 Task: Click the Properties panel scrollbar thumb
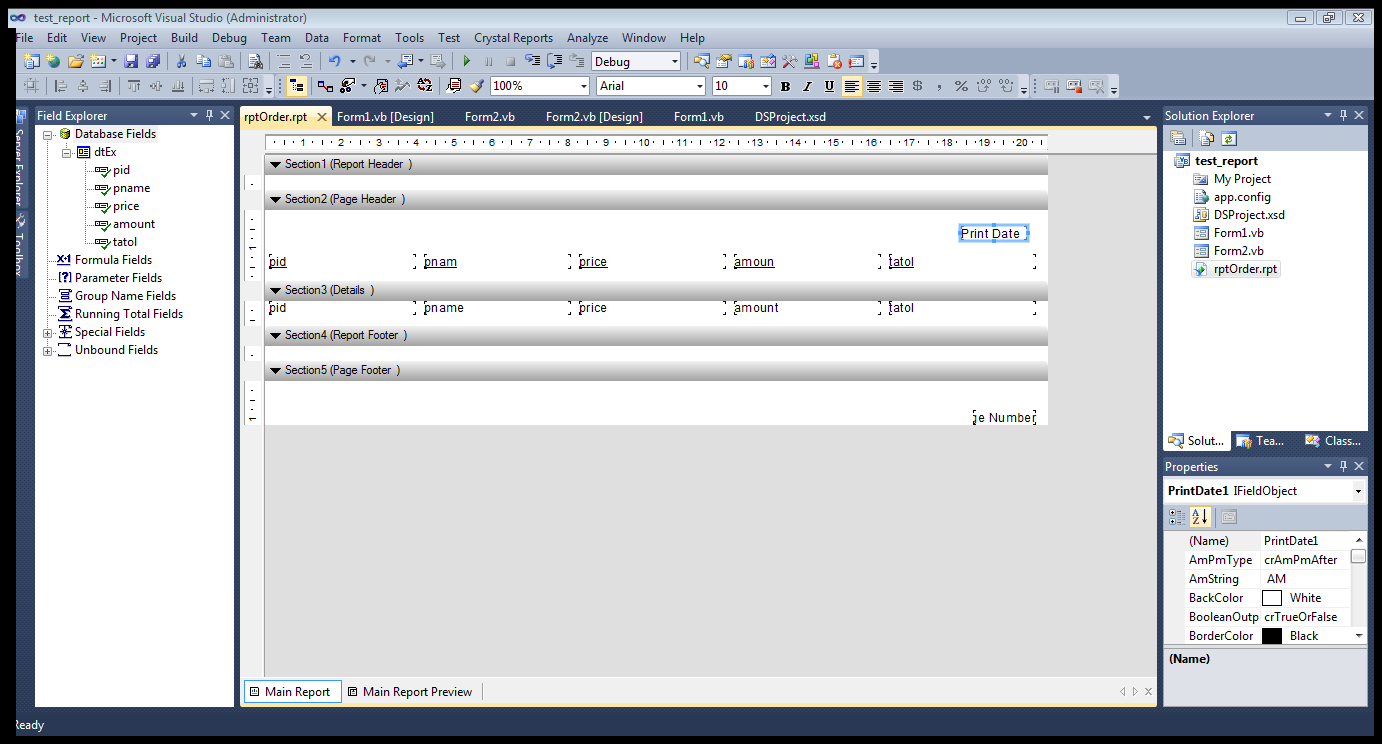pos(1358,556)
